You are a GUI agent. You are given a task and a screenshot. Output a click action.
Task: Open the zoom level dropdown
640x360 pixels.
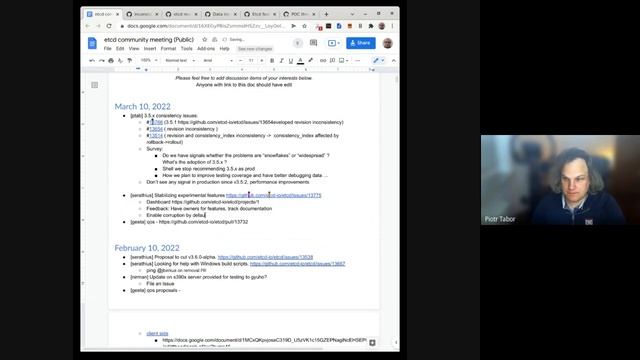click(149, 60)
